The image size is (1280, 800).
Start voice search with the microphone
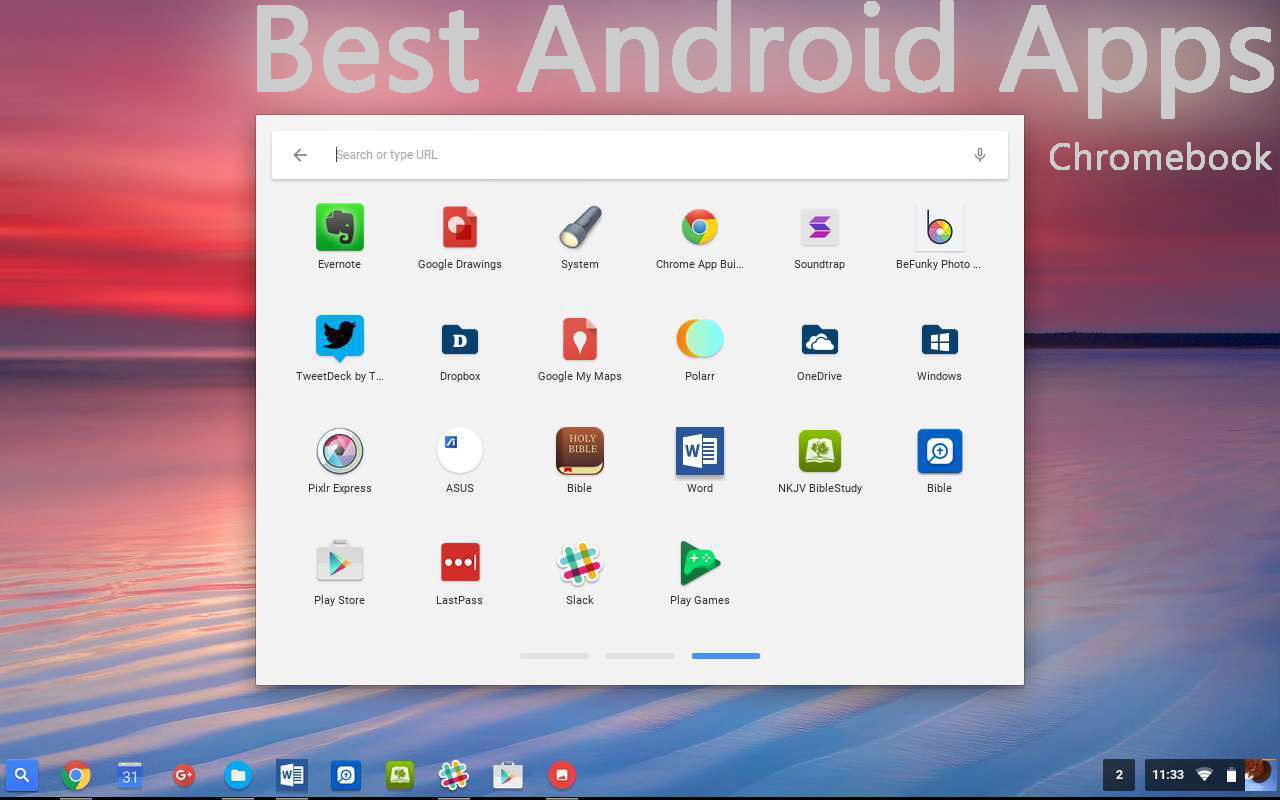coord(980,155)
